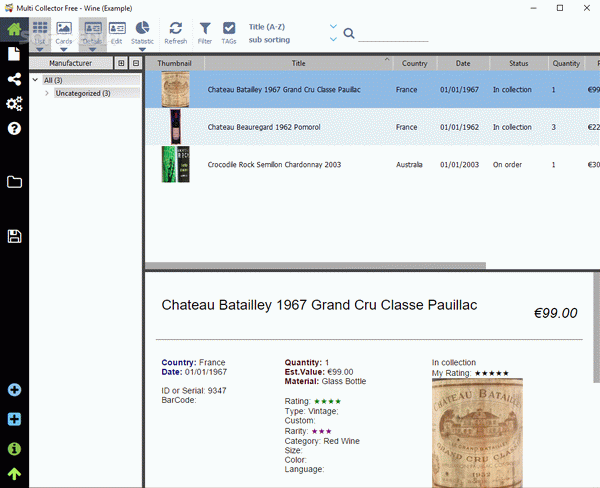
Task: Click the details pane vertical scrollbar
Action: tap(597, 327)
